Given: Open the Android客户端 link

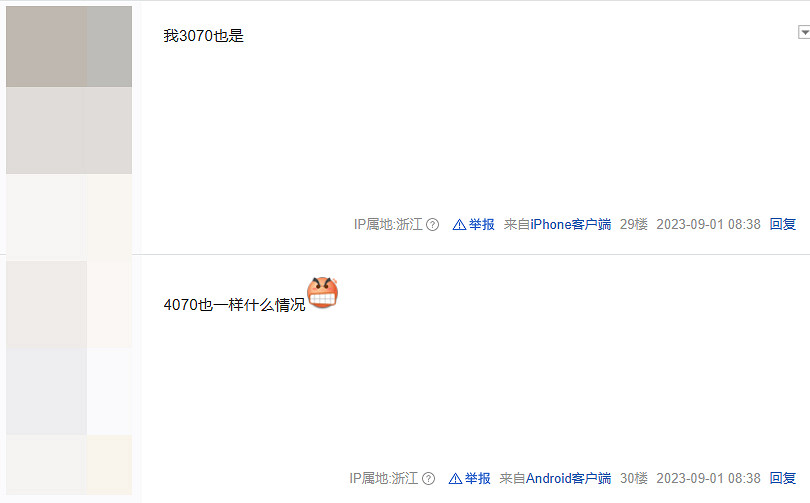Looking at the screenshot, I should click(568, 479).
